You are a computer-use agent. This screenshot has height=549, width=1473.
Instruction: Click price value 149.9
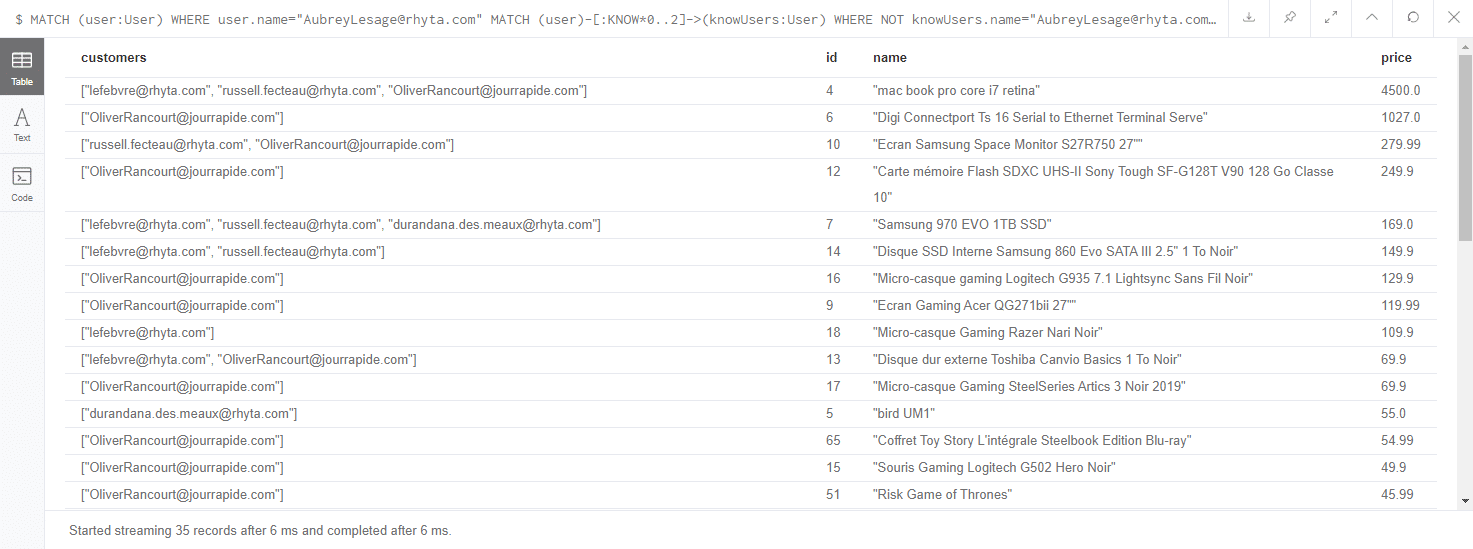coord(1398,252)
